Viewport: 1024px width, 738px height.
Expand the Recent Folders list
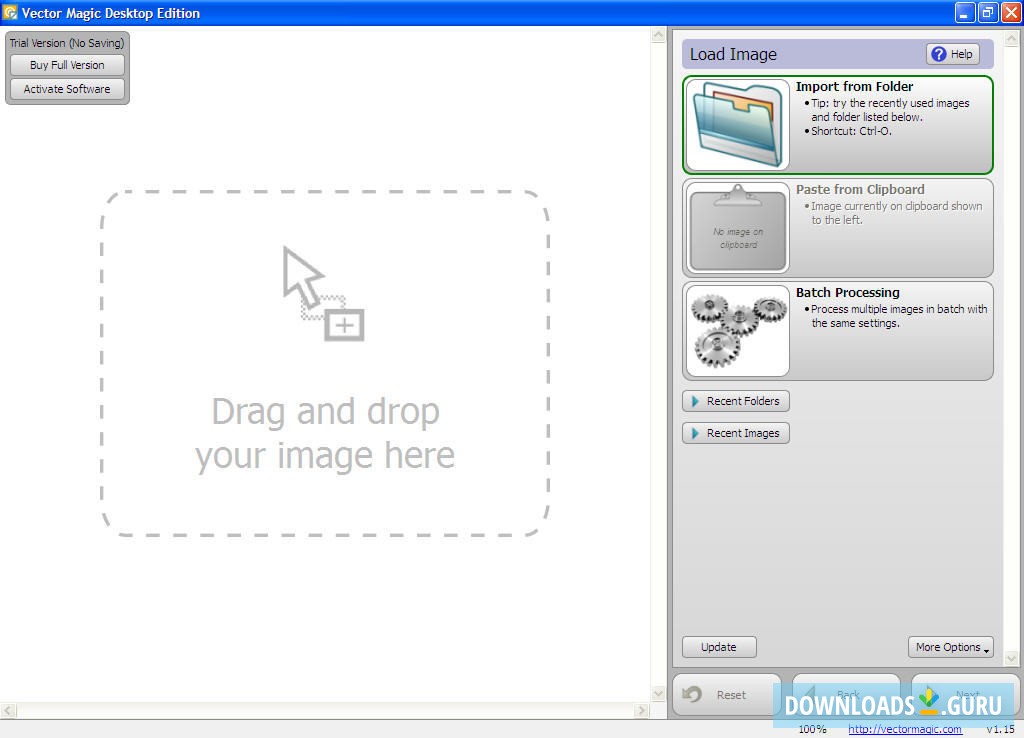(x=735, y=401)
